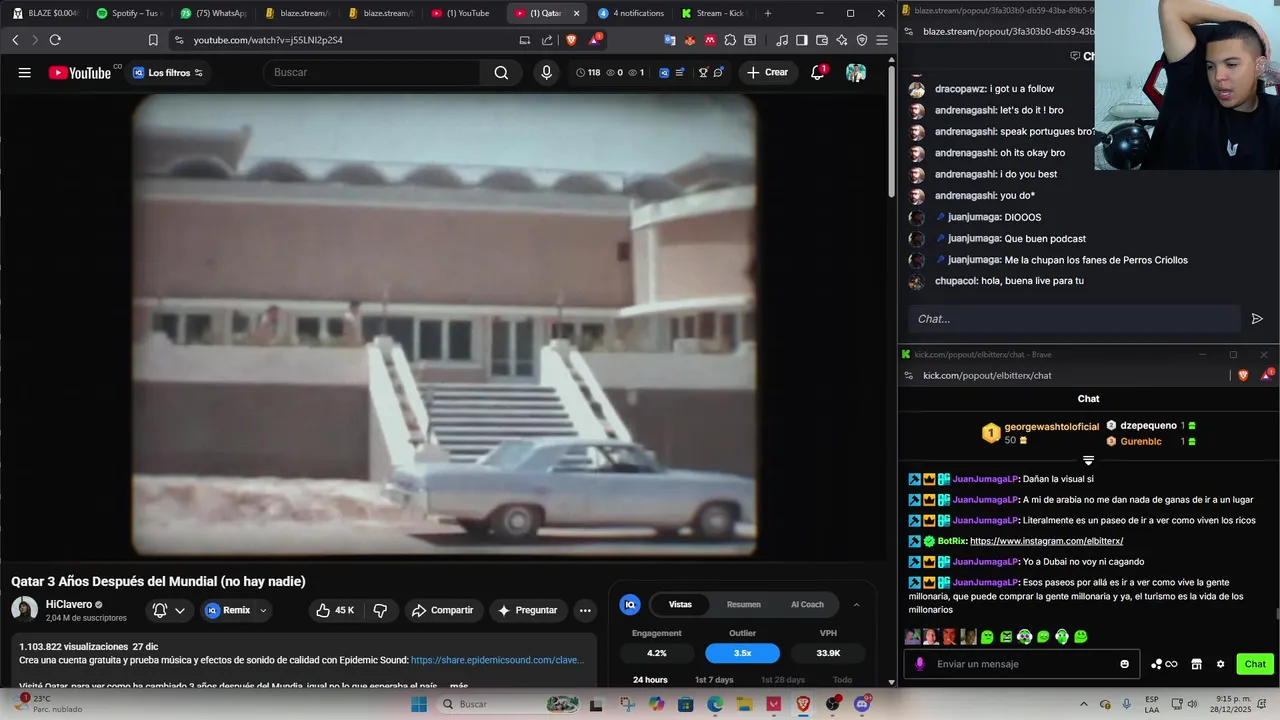The image size is (1280, 720).
Task: Search with your voice microphone icon
Action: 546,72
